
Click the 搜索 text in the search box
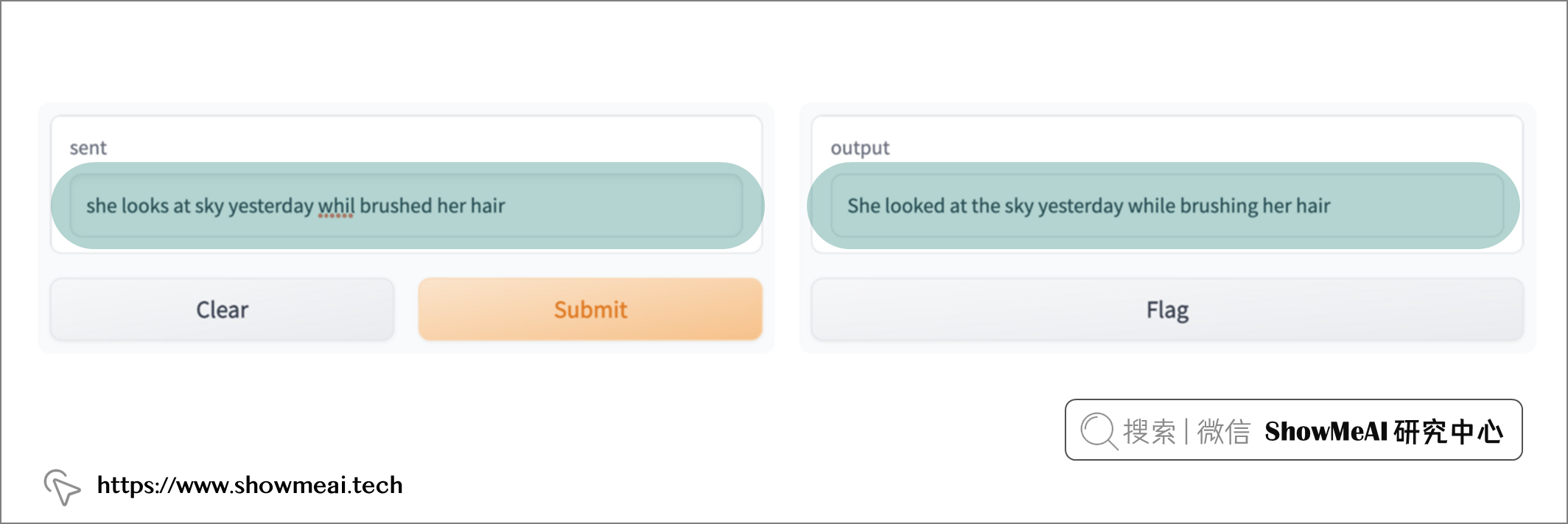1149,431
